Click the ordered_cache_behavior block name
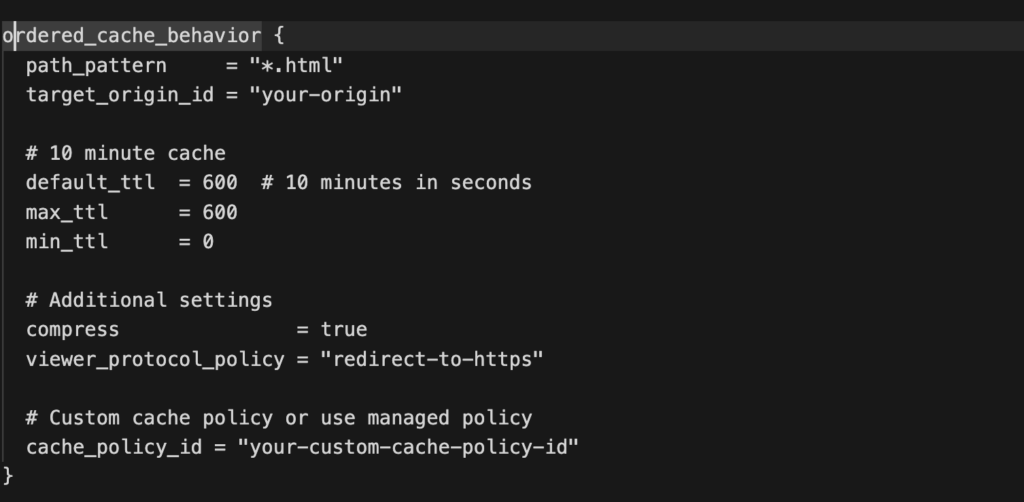The width and height of the screenshot is (1024, 502). pos(132,37)
